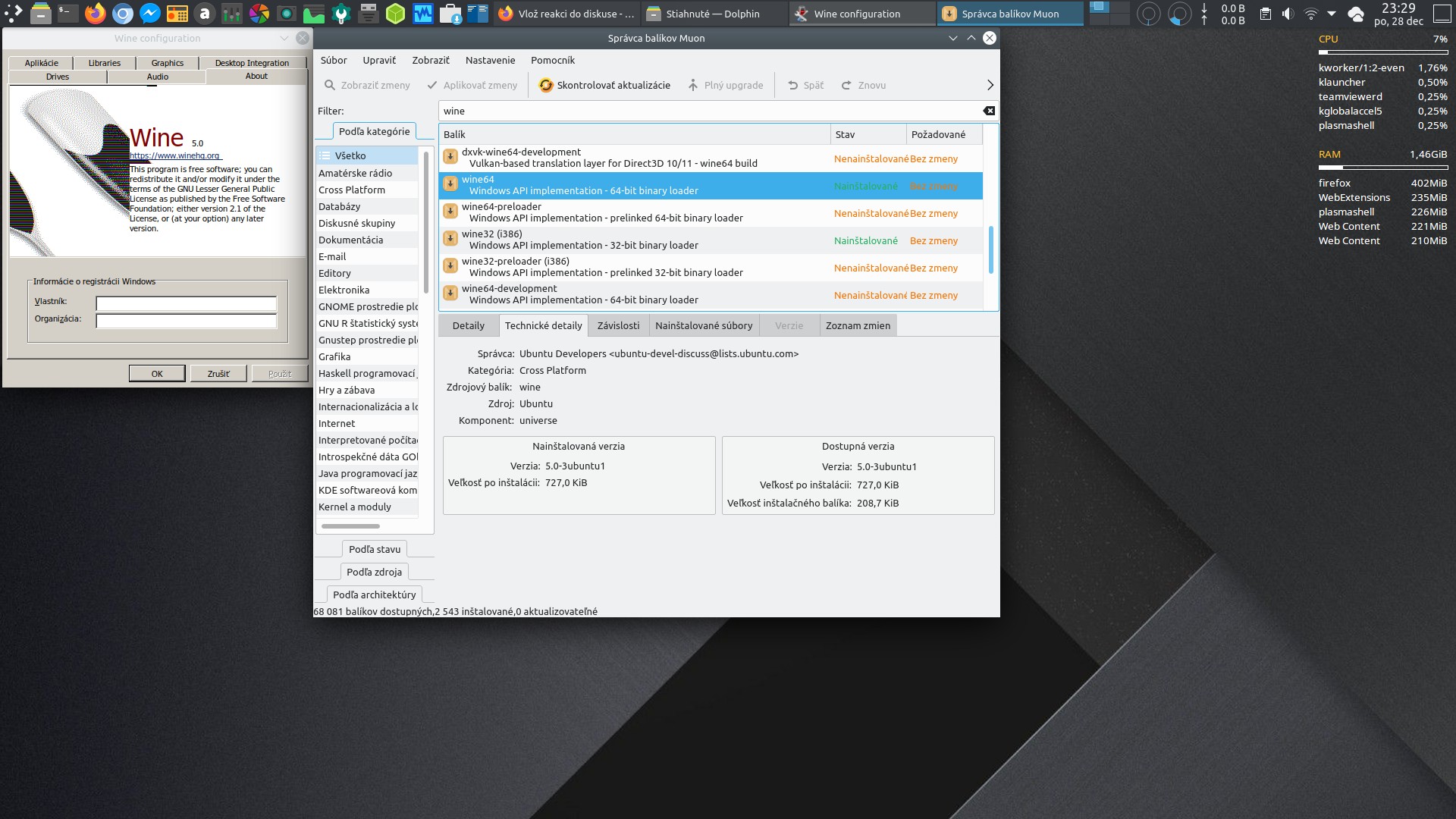
Task: Open the KDE application launcher
Action: point(14,14)
